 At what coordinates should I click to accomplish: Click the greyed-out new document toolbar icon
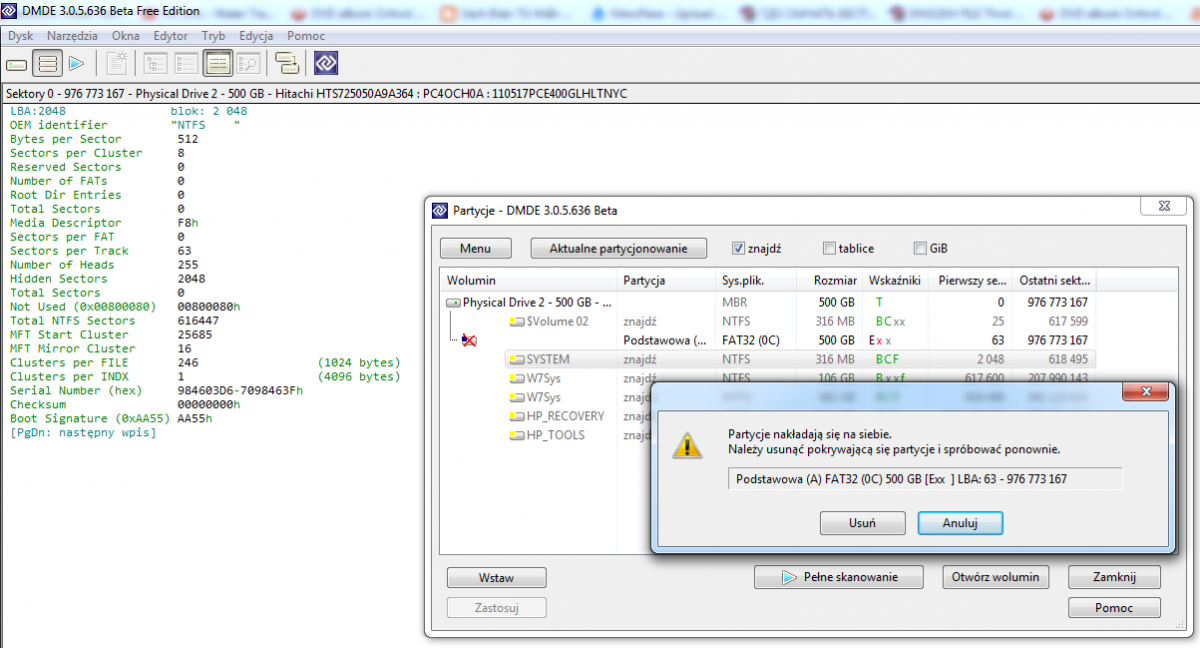[117, 64]
